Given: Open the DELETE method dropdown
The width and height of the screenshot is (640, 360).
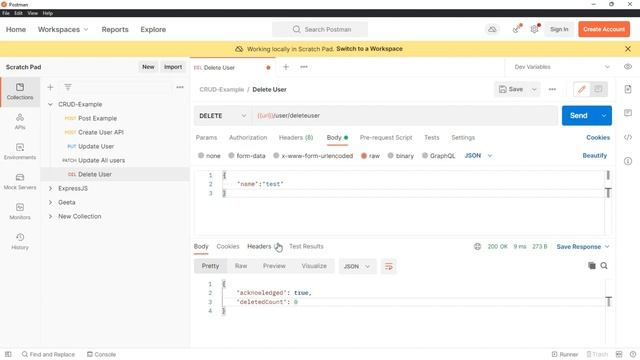Looking at the screenshot, I should click(222, 116).
